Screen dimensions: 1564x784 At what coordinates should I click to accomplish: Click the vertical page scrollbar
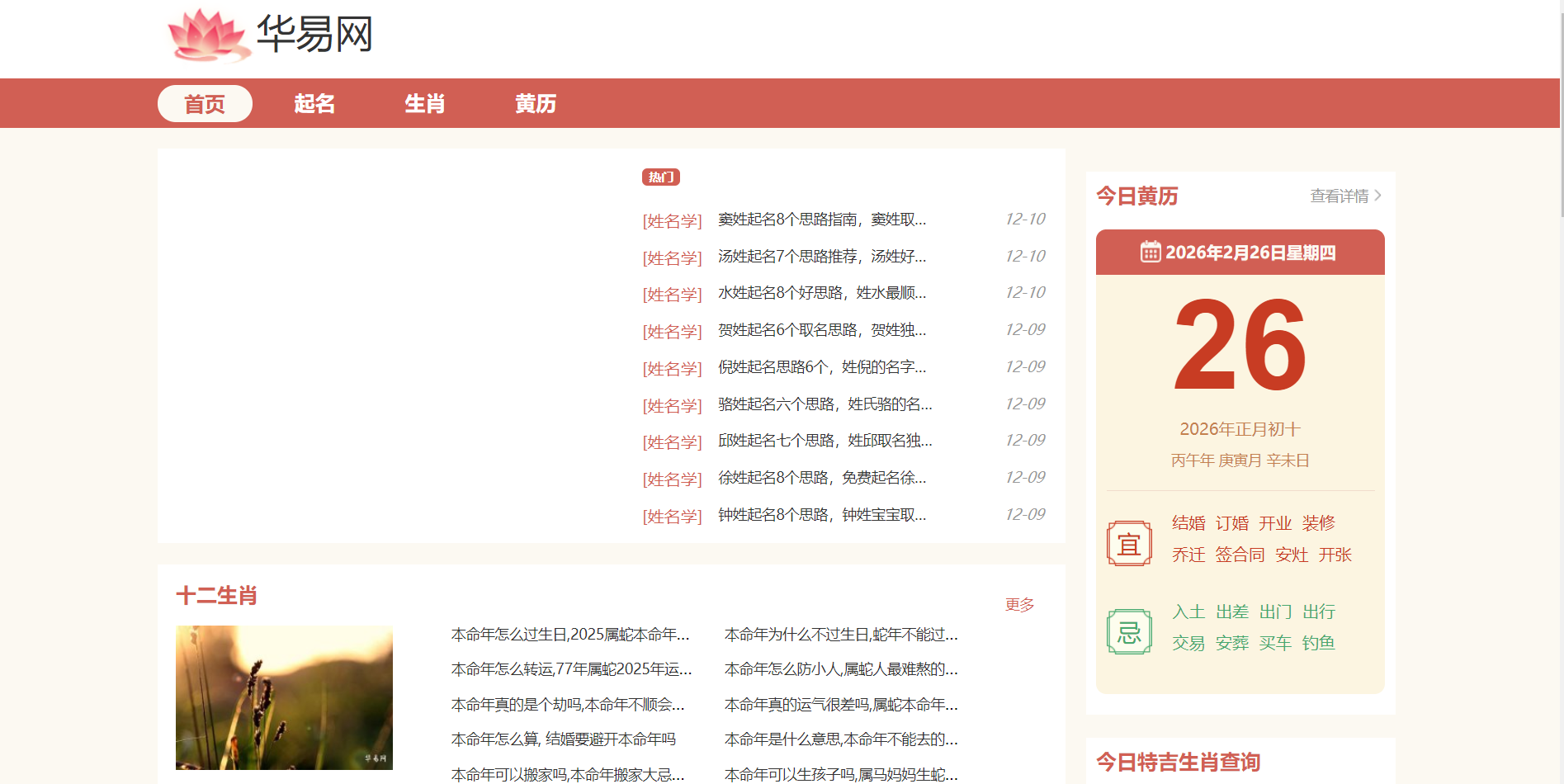click(x=1560, y=107)
